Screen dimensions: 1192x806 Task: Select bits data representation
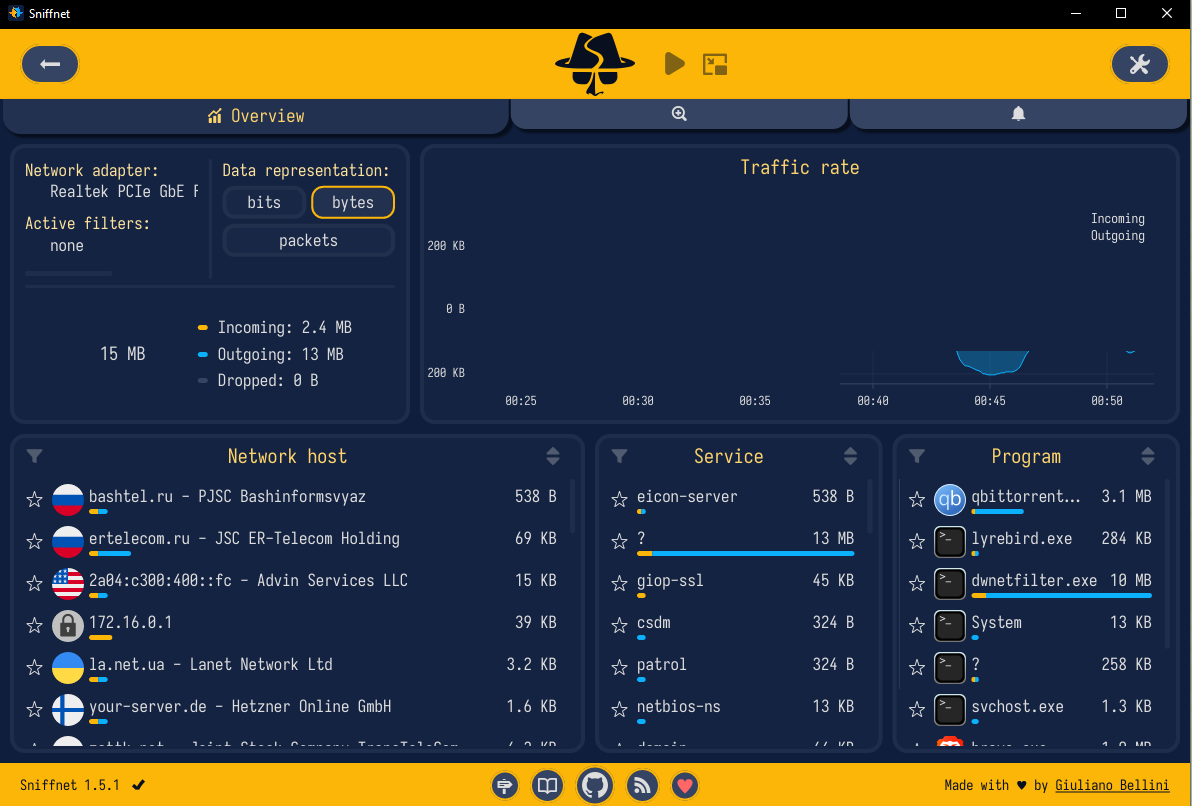tap(264, 202)
